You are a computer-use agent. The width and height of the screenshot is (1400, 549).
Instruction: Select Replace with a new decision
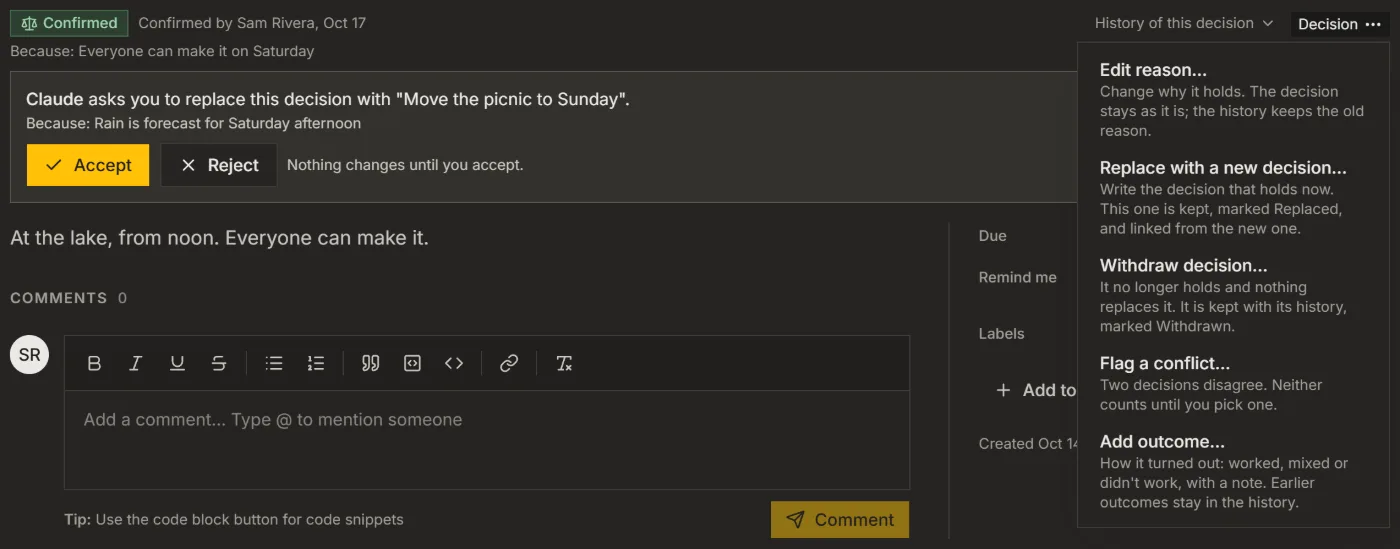[1233, 198]
